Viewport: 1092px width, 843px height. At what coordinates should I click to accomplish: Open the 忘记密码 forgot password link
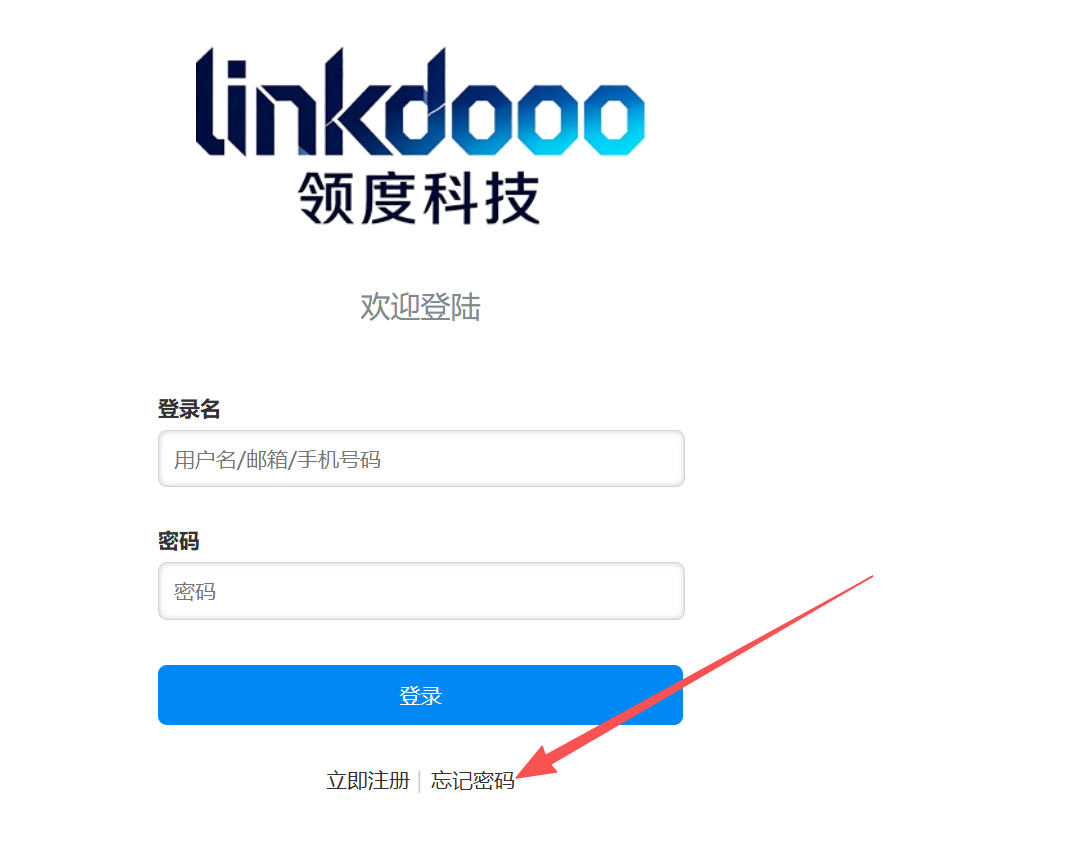pyautogui.click(x=472, y=781)
